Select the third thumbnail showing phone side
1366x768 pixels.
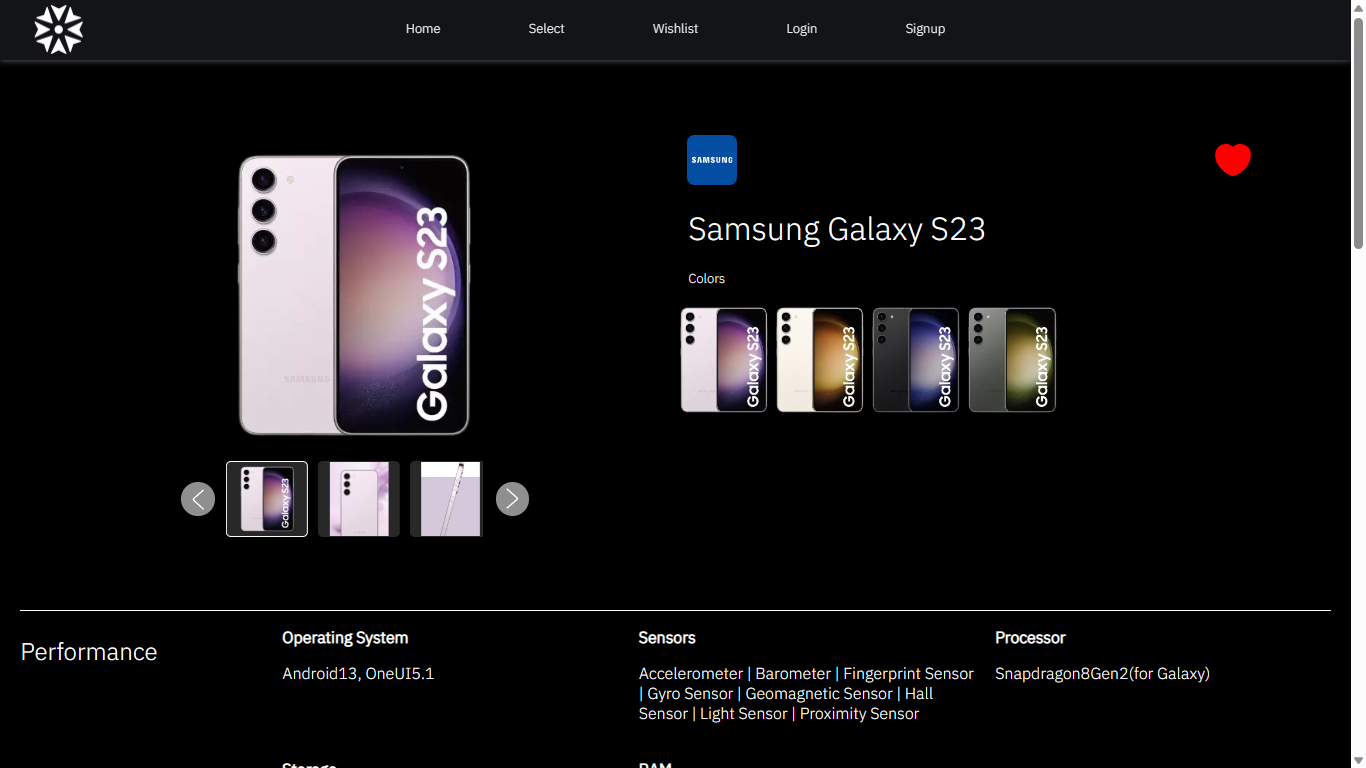446,499
